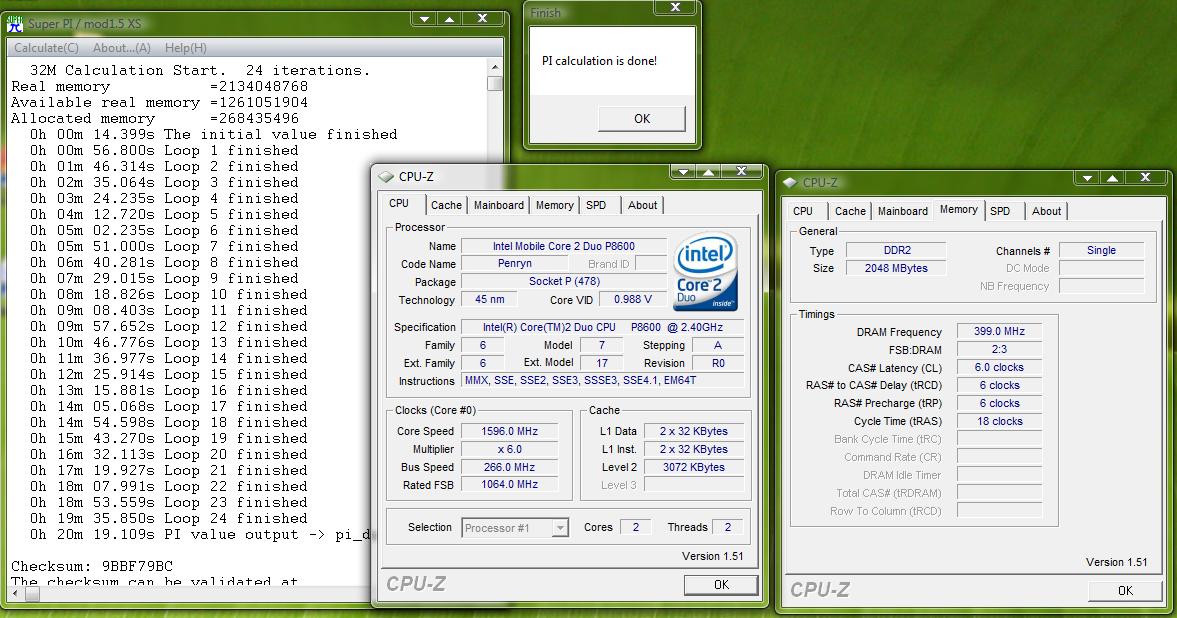The image size is (1177, 618).
Task: Open the CPU tab in the right CPU-Z window
Action: 803,211
